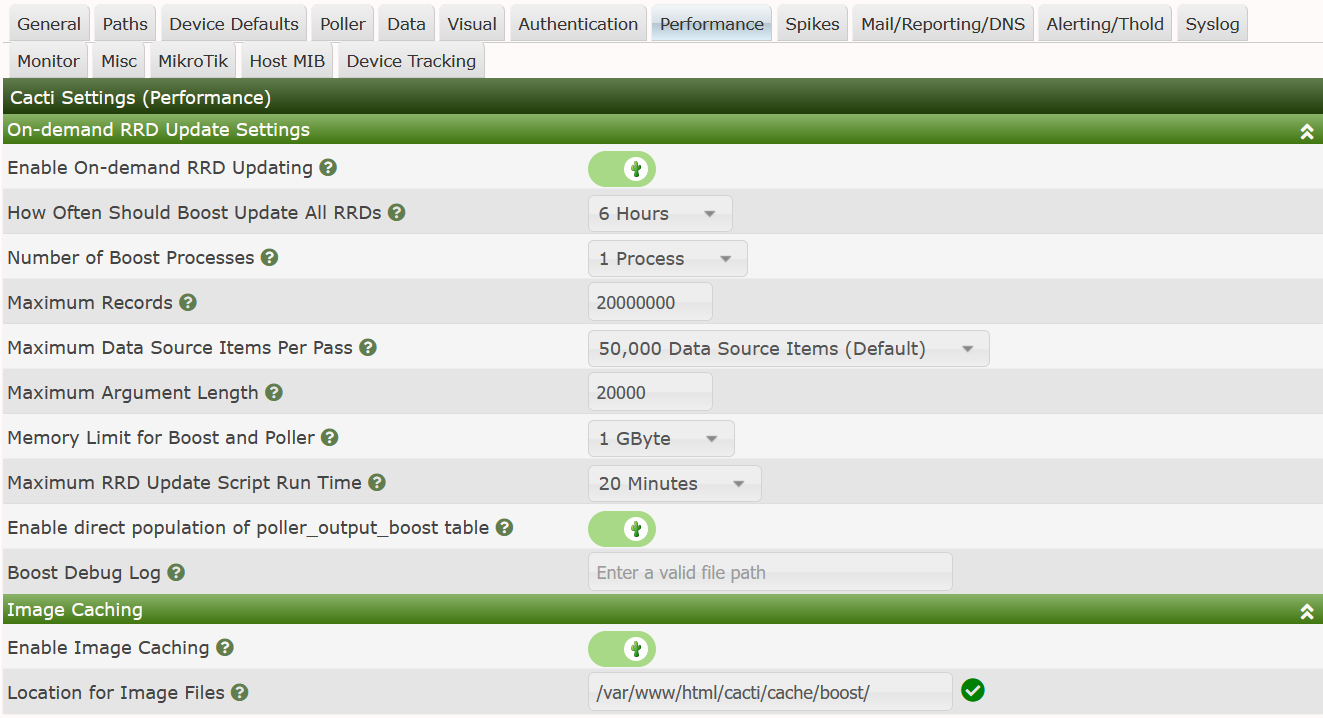Click help icon beside Enable On-demand RRD Updating
Viewport: 1323px width, 718px height.
(327, 168)
